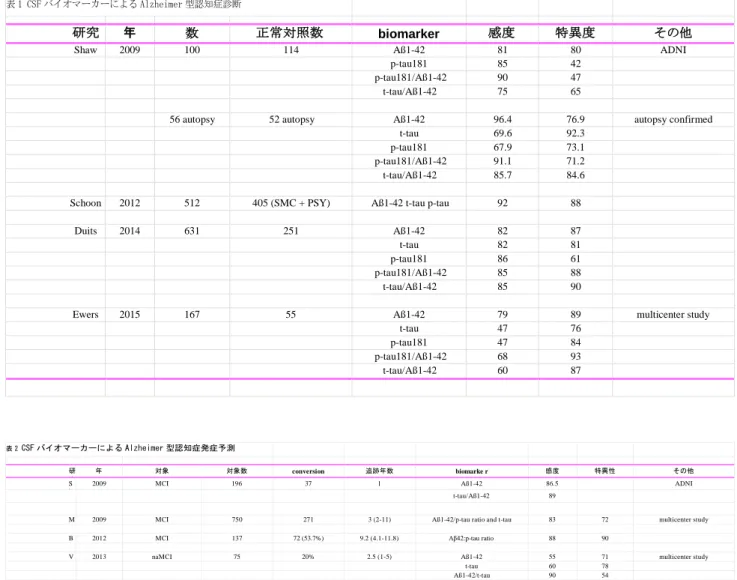Select the 137 subject count cell
The image size is (737, 580).
237,538
